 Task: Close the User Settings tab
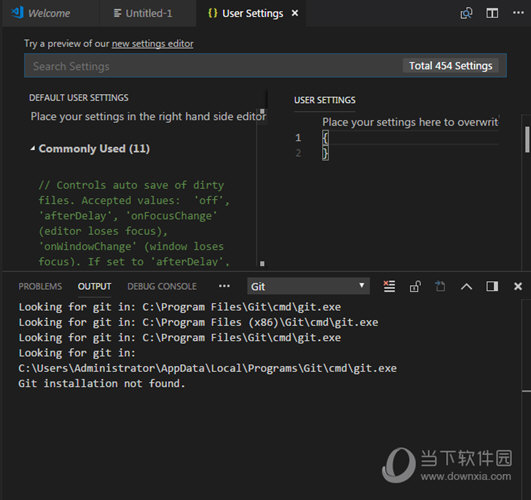tap(295, 13)
